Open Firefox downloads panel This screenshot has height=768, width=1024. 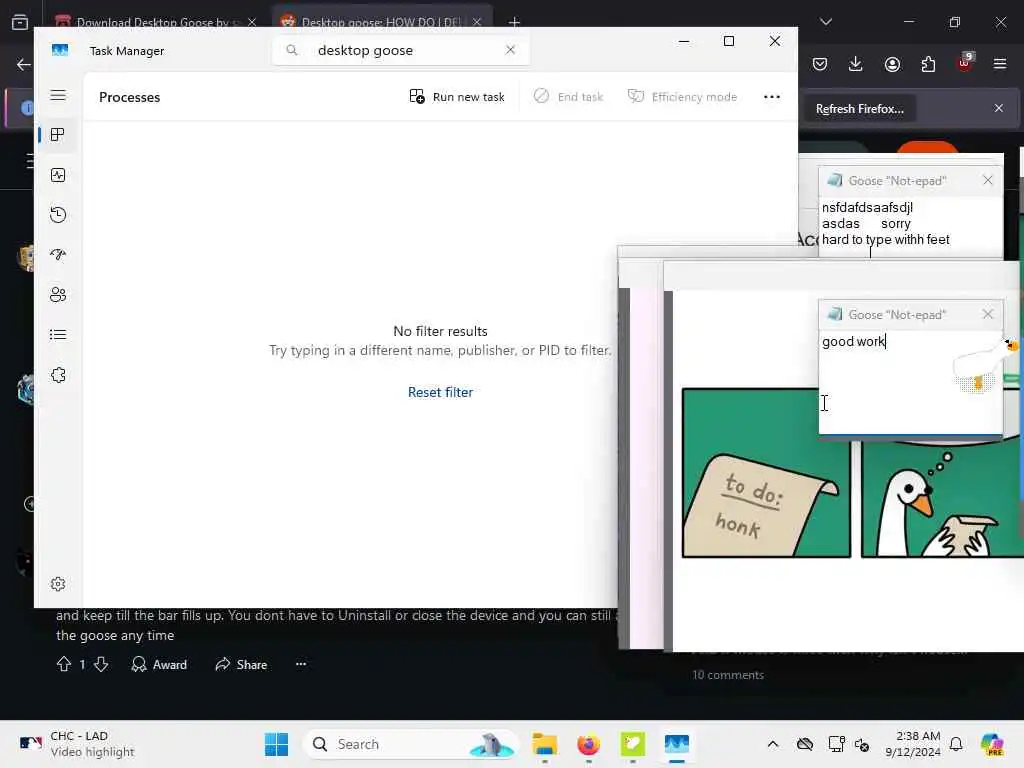coord(856,64)
